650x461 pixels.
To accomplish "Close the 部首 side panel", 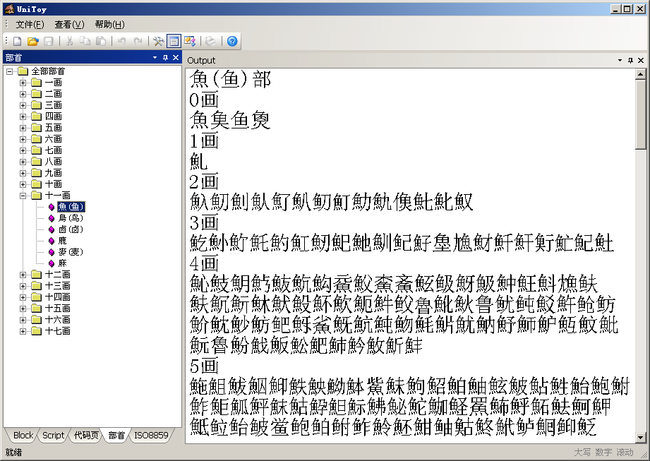I will point(176,58).
